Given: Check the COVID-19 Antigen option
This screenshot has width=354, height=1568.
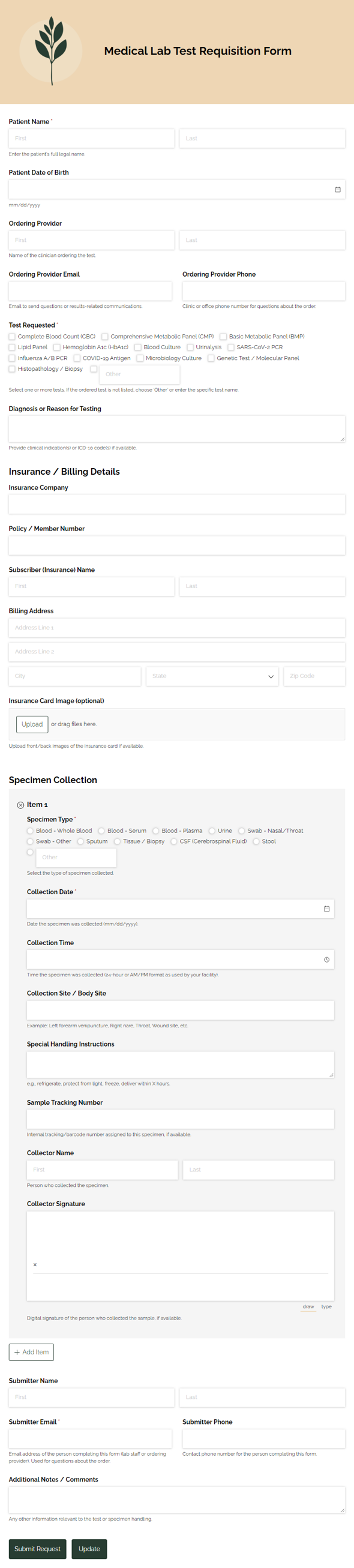Looking at the screenshot, I should (77, 358).
